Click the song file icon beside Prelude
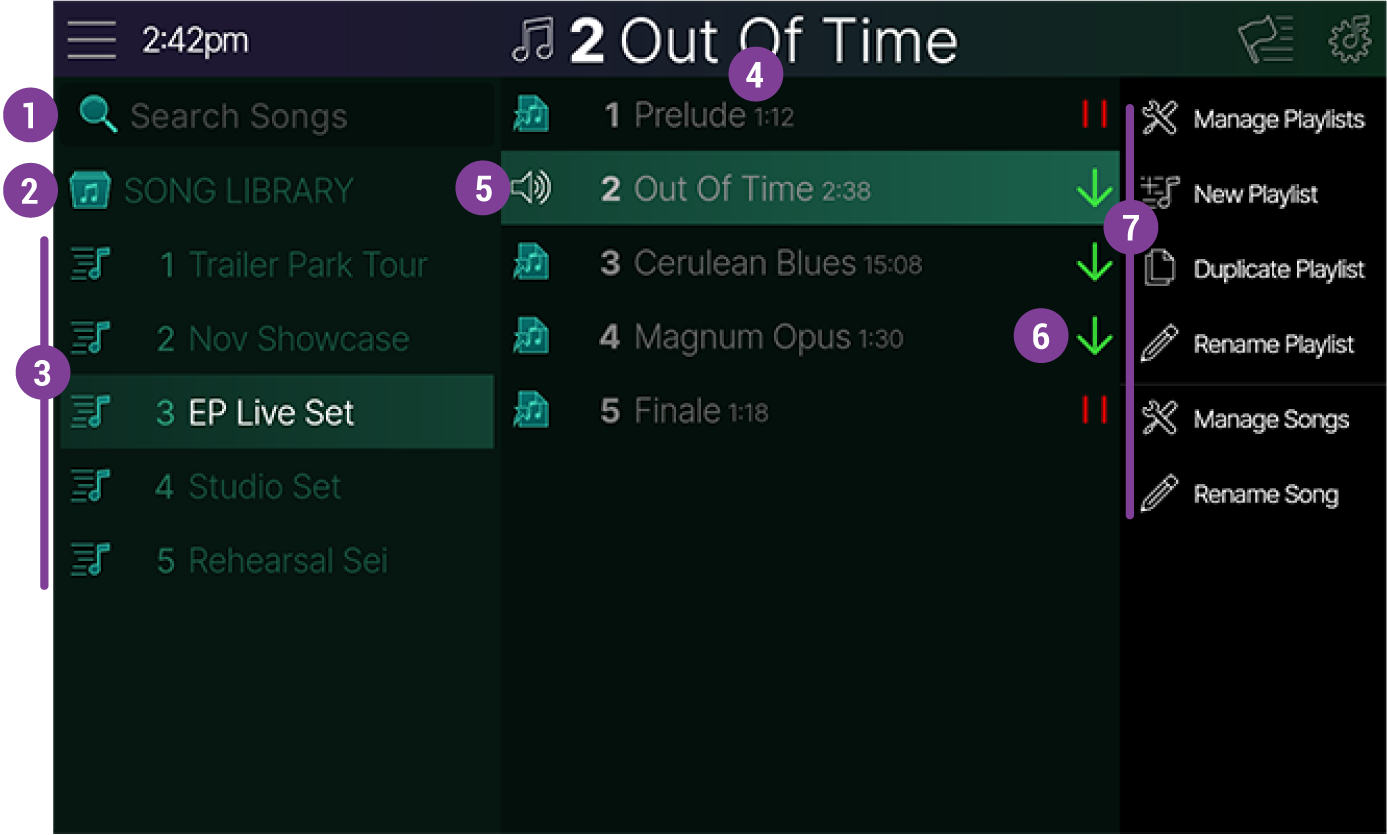 point(531,115)
